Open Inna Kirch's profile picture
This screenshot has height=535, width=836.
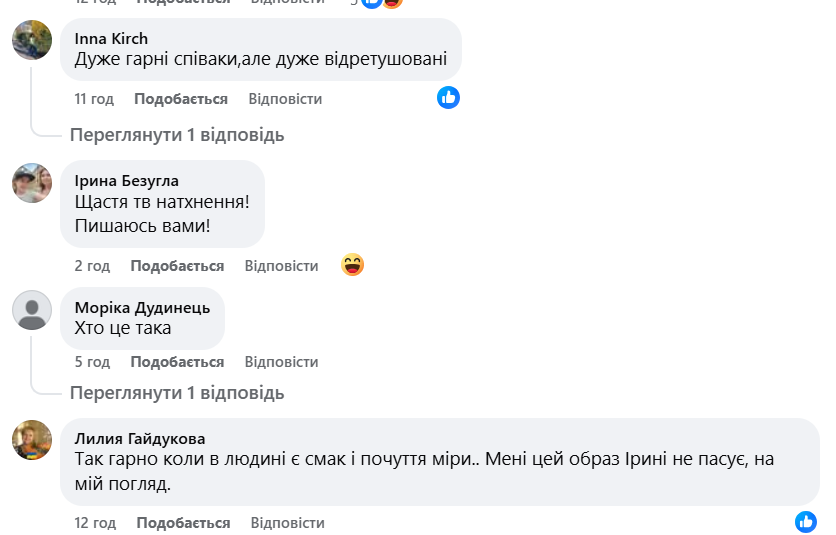point(32,40)
